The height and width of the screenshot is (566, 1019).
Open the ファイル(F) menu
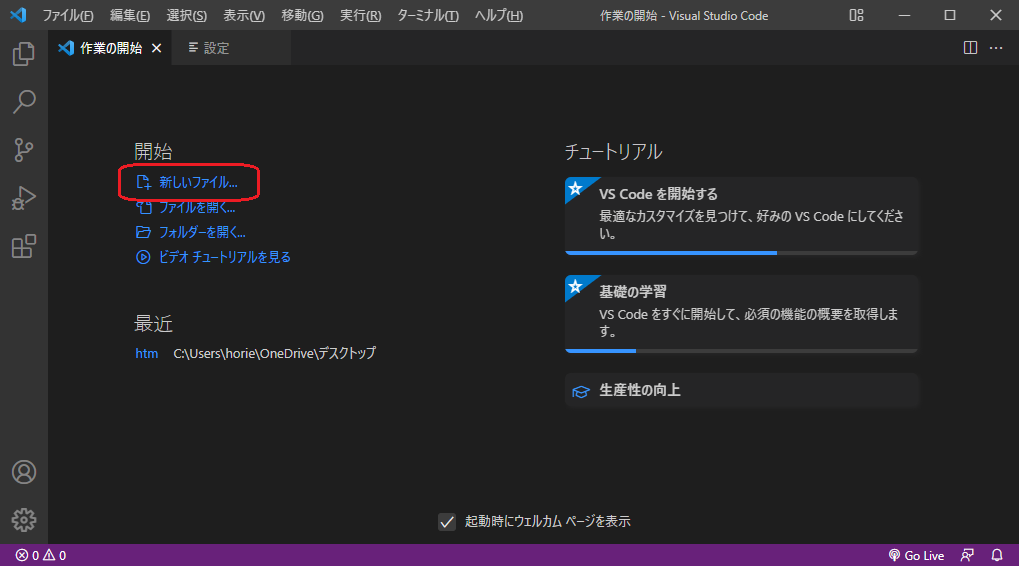(x=68, y=16)
